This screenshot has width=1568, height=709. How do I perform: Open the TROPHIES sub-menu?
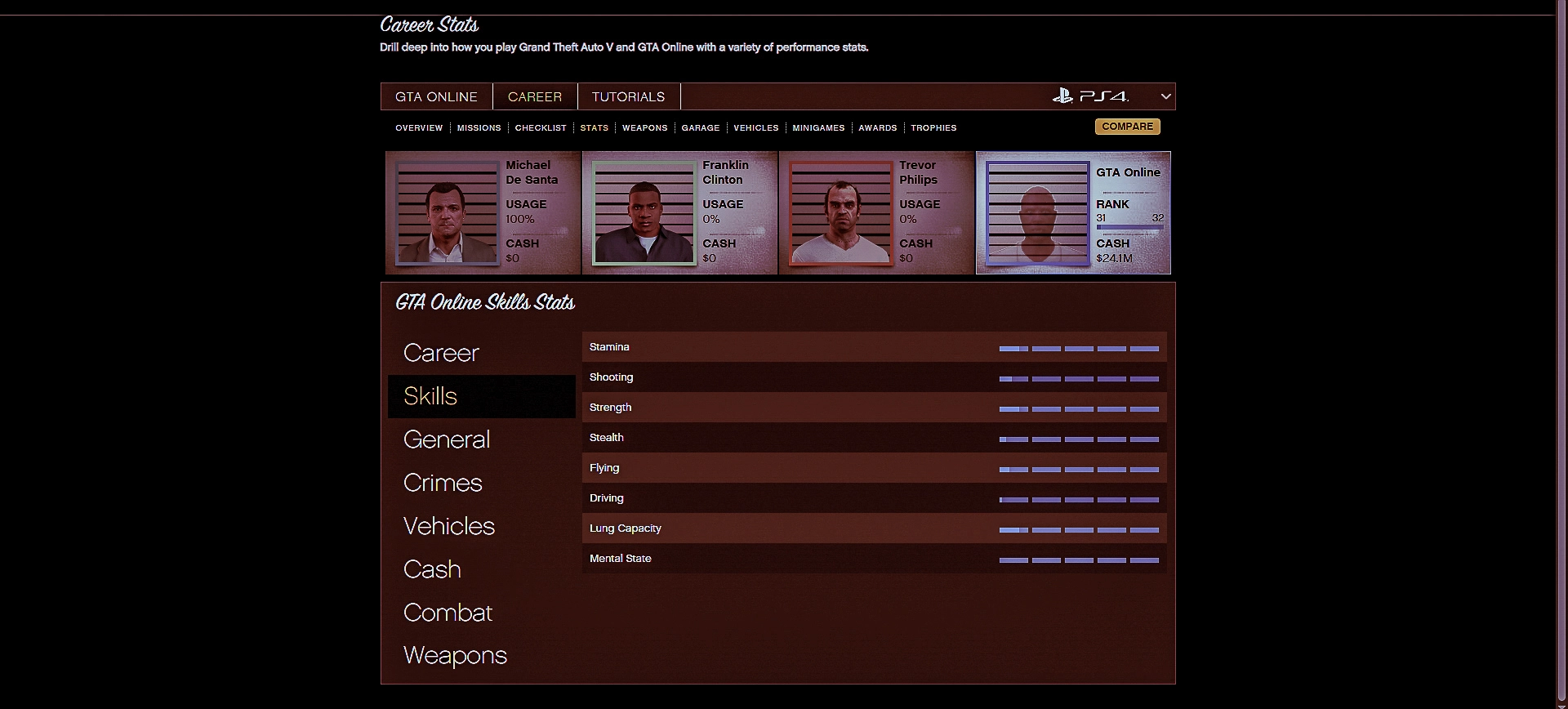pos(933,128)
